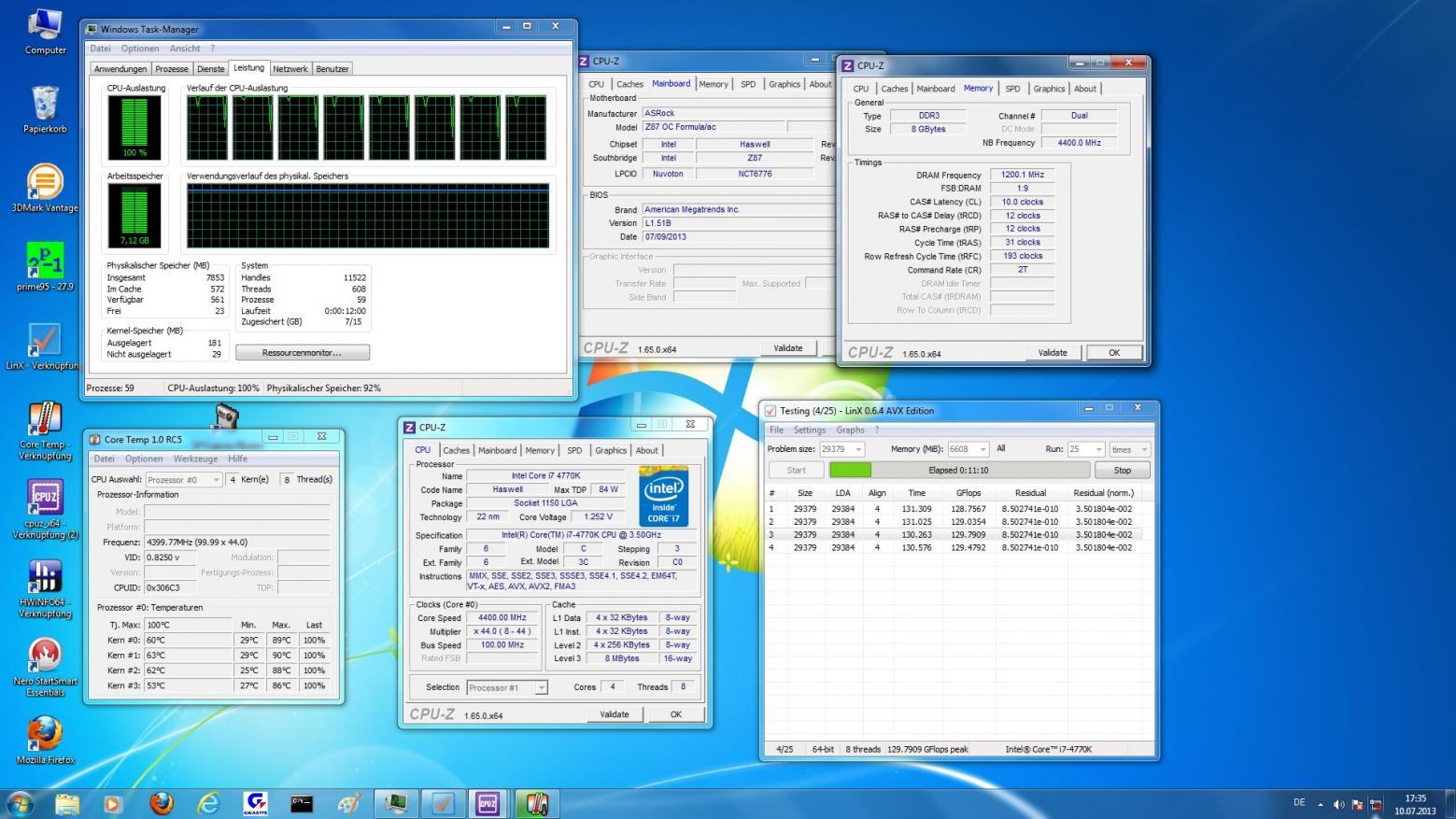1456x819 pixels.
Task: Open the Graphics tab in CPU-Z Mainboard window
Action: tap(785, 84)
